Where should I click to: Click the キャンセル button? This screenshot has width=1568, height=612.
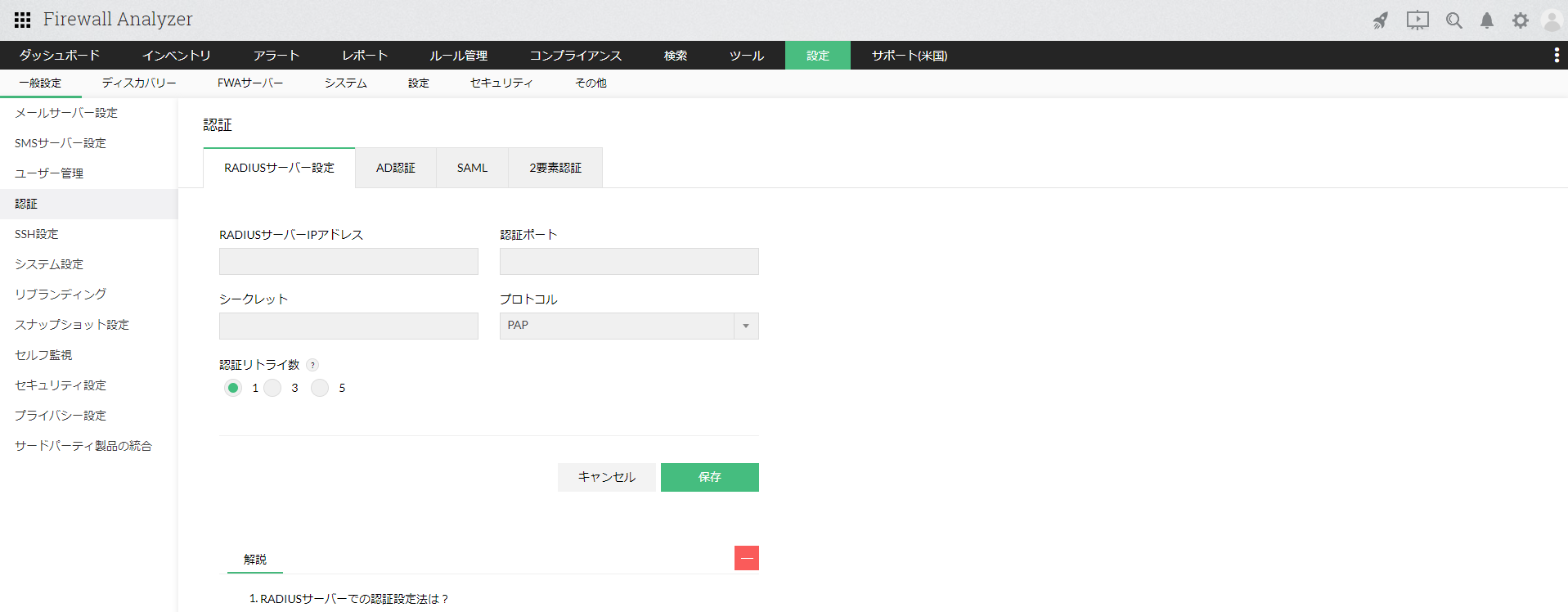[x=606, y=477]
